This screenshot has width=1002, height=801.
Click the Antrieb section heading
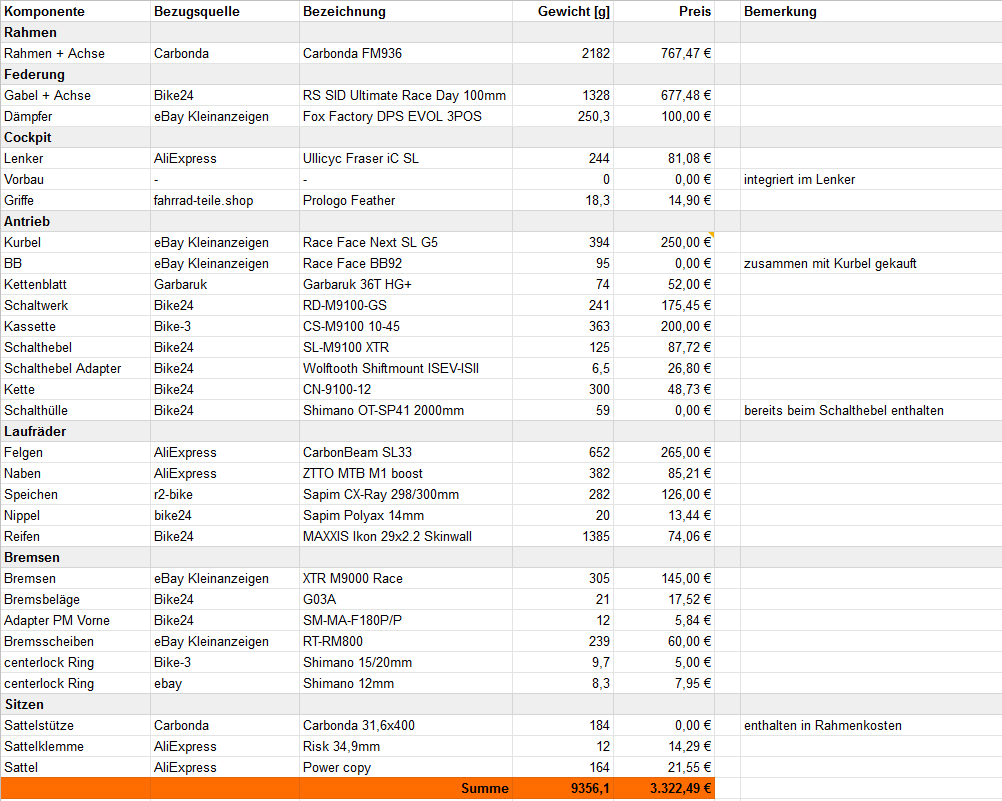[75, 221]
